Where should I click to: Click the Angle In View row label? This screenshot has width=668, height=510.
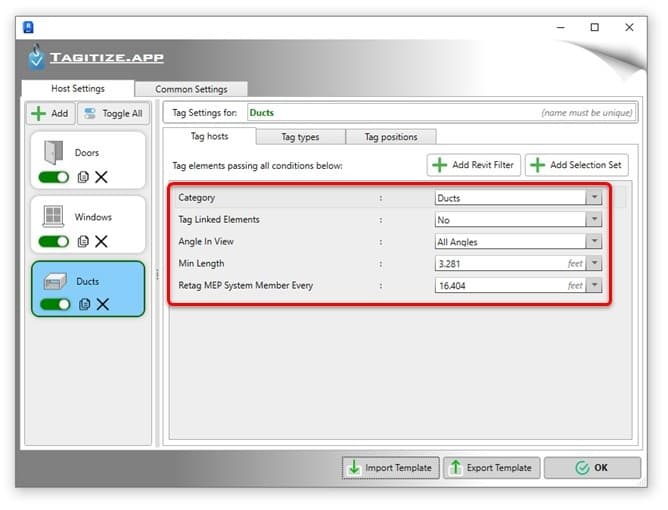pyautogui.click(x=206, y=242)
